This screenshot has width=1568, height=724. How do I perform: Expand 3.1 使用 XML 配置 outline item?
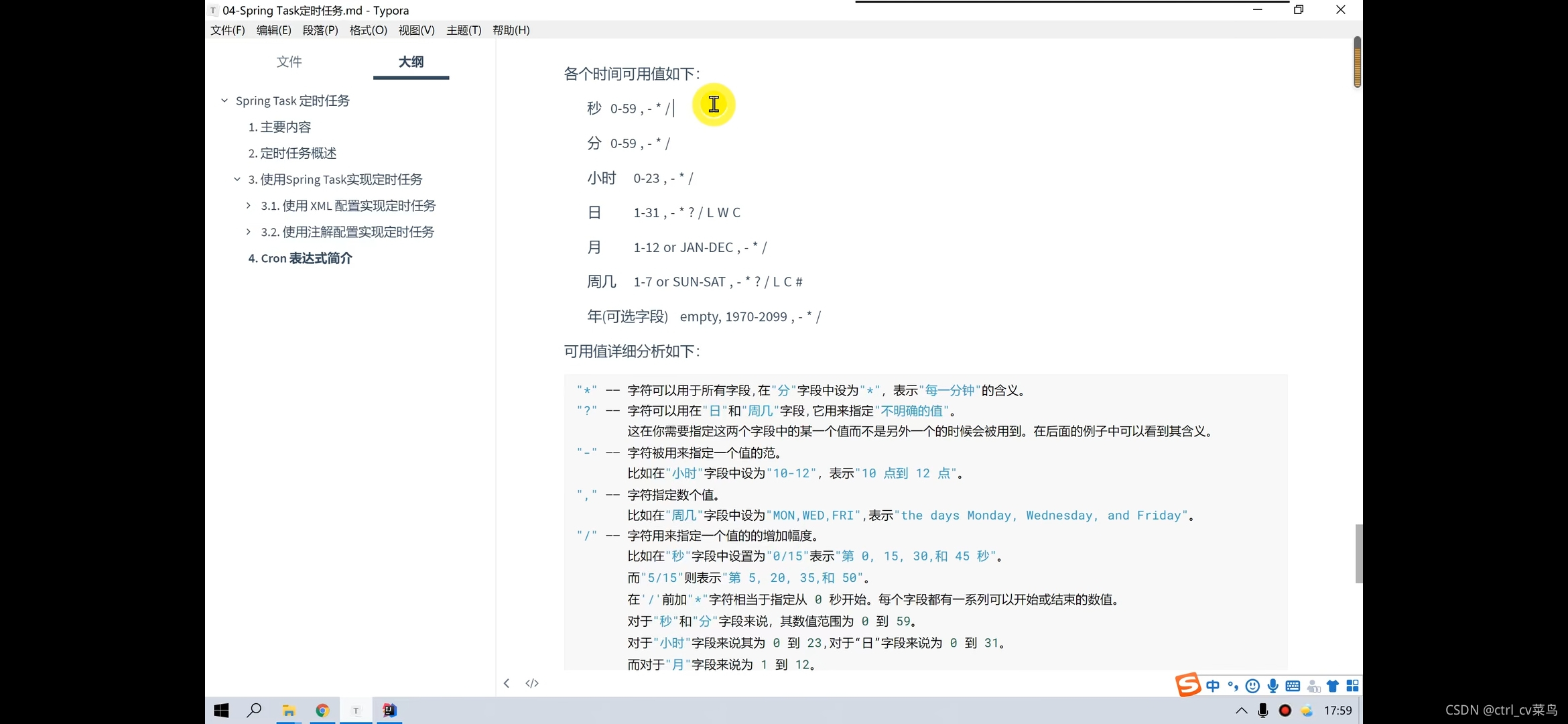[x=249, y=205]
